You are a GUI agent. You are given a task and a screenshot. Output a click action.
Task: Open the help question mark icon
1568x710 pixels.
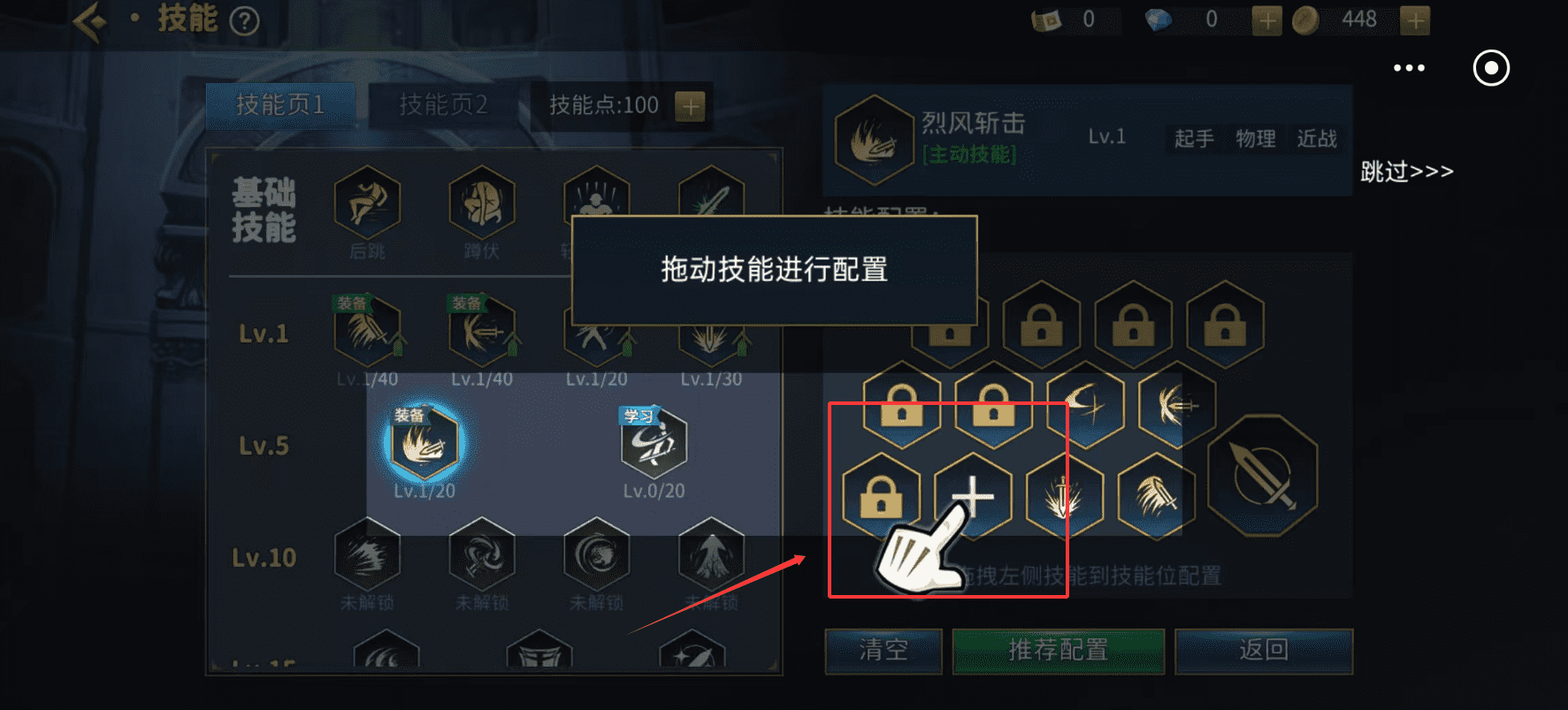click(244, 20)
